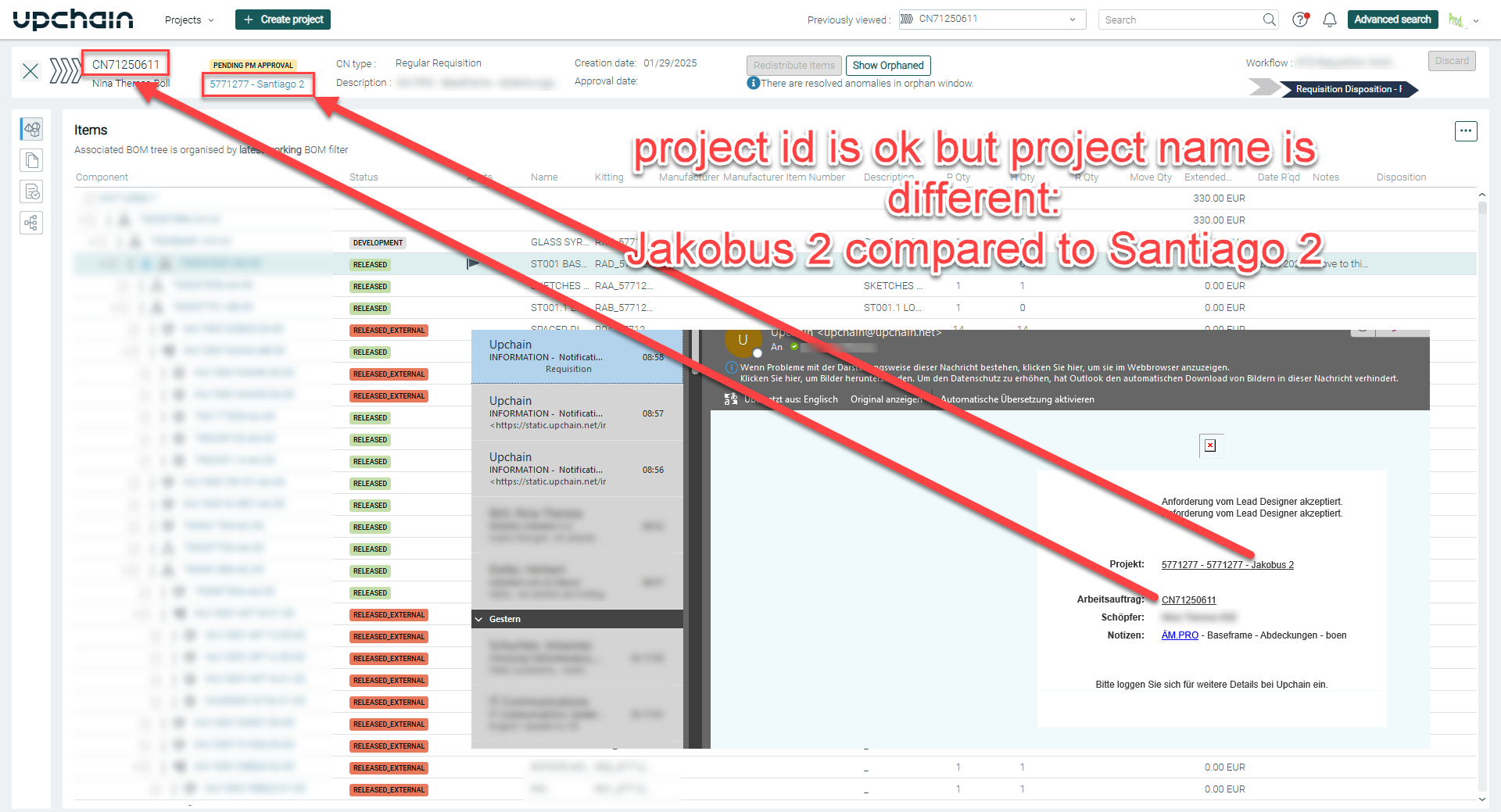Open the approved documents sidebar panel
The width and height of the screenshot is (1501, 812).
click(x=31, y=191)
